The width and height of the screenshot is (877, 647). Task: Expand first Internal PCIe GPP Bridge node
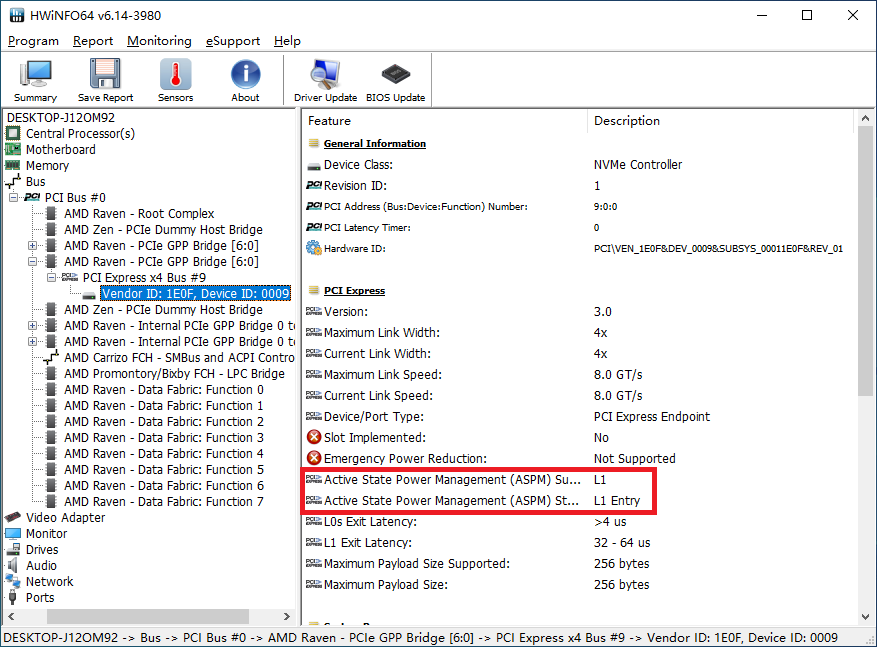32,325
